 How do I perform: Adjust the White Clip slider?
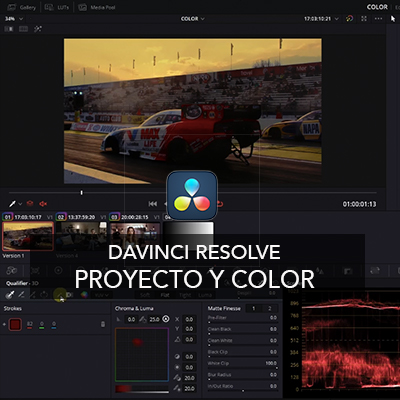click(x=242, y=368)
